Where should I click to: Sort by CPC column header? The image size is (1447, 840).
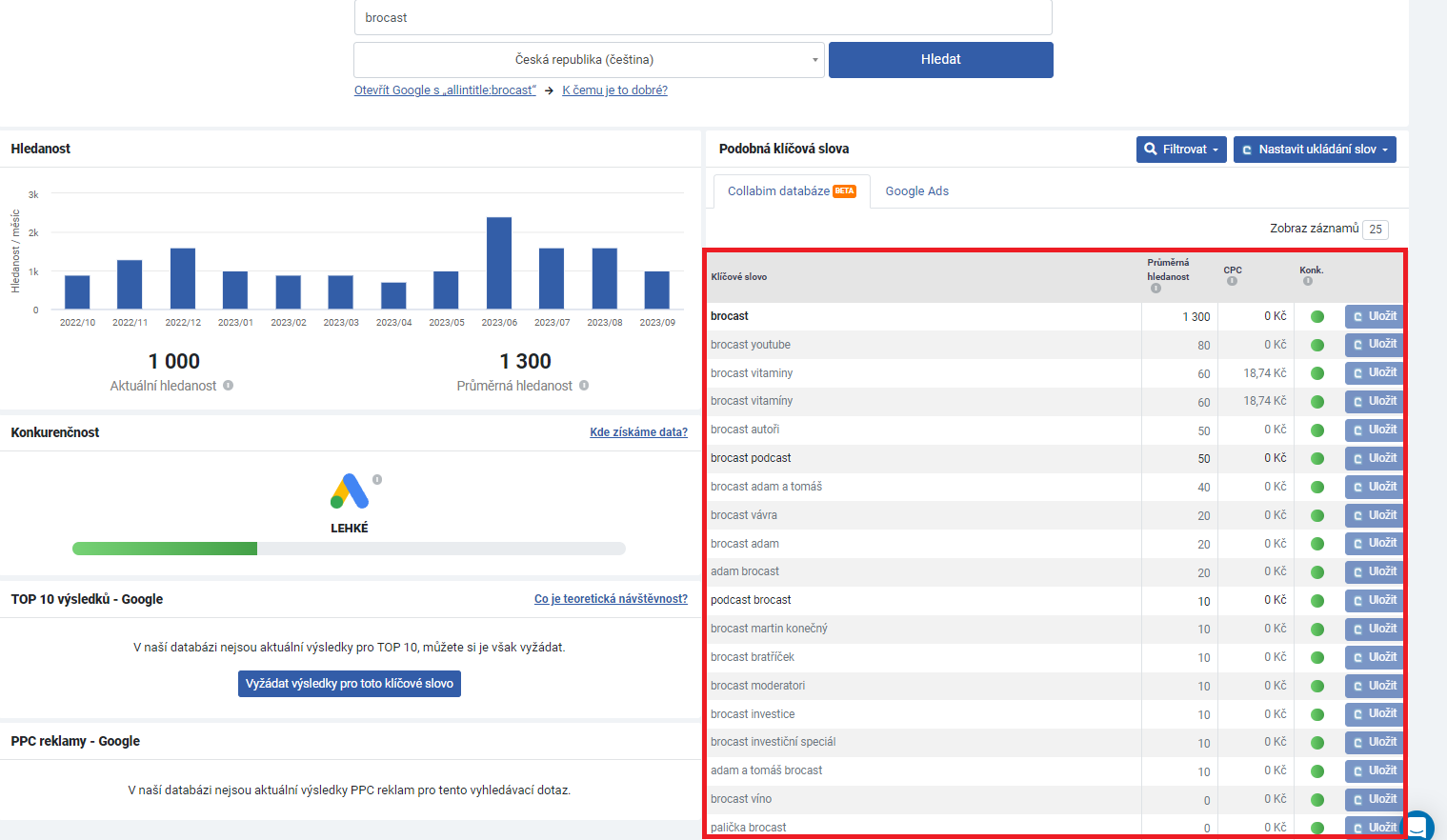(1233, 270)
